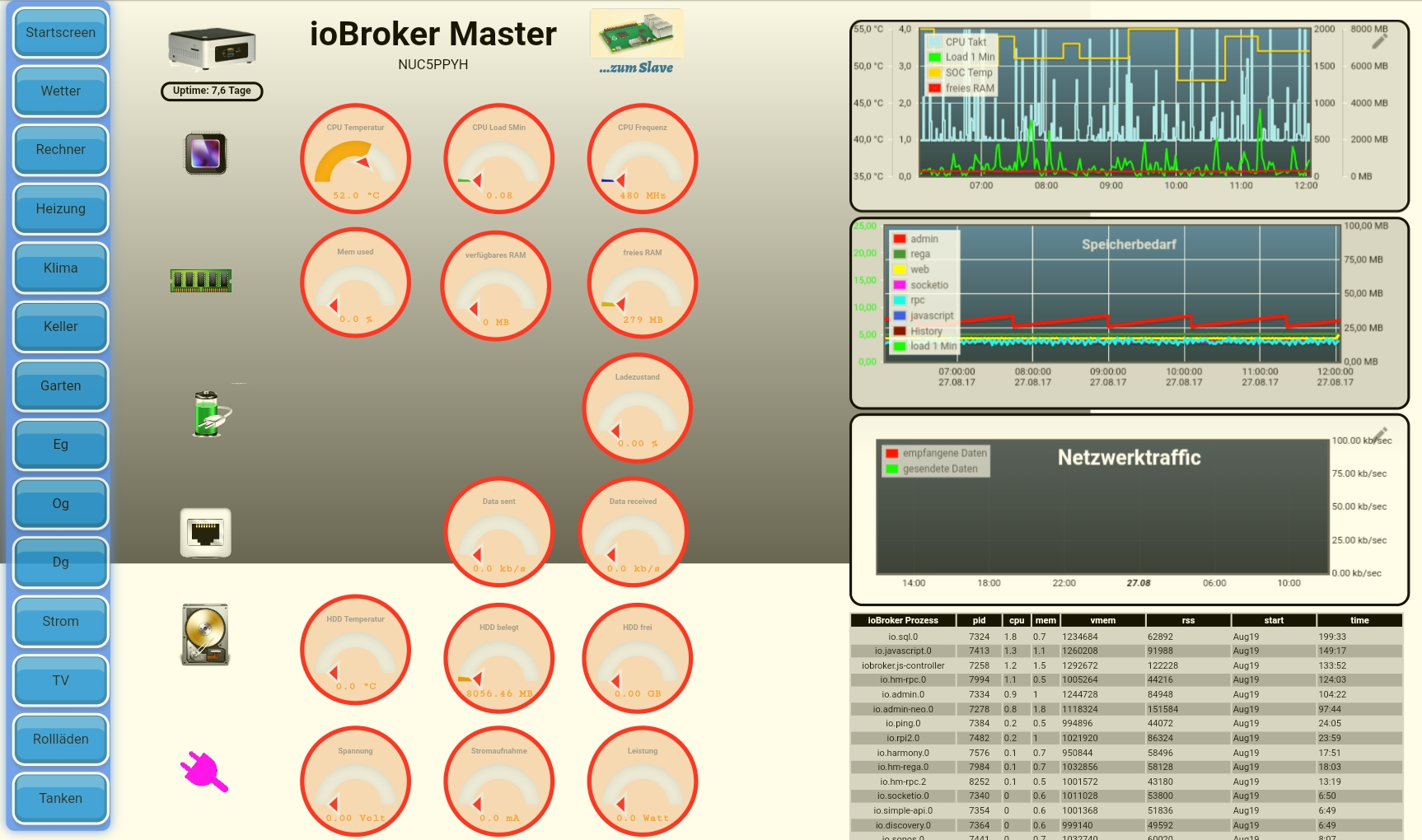1422x840 pixels.
Task: Open the Strom page
Action: pyautogui.click(x=61, y=622)
